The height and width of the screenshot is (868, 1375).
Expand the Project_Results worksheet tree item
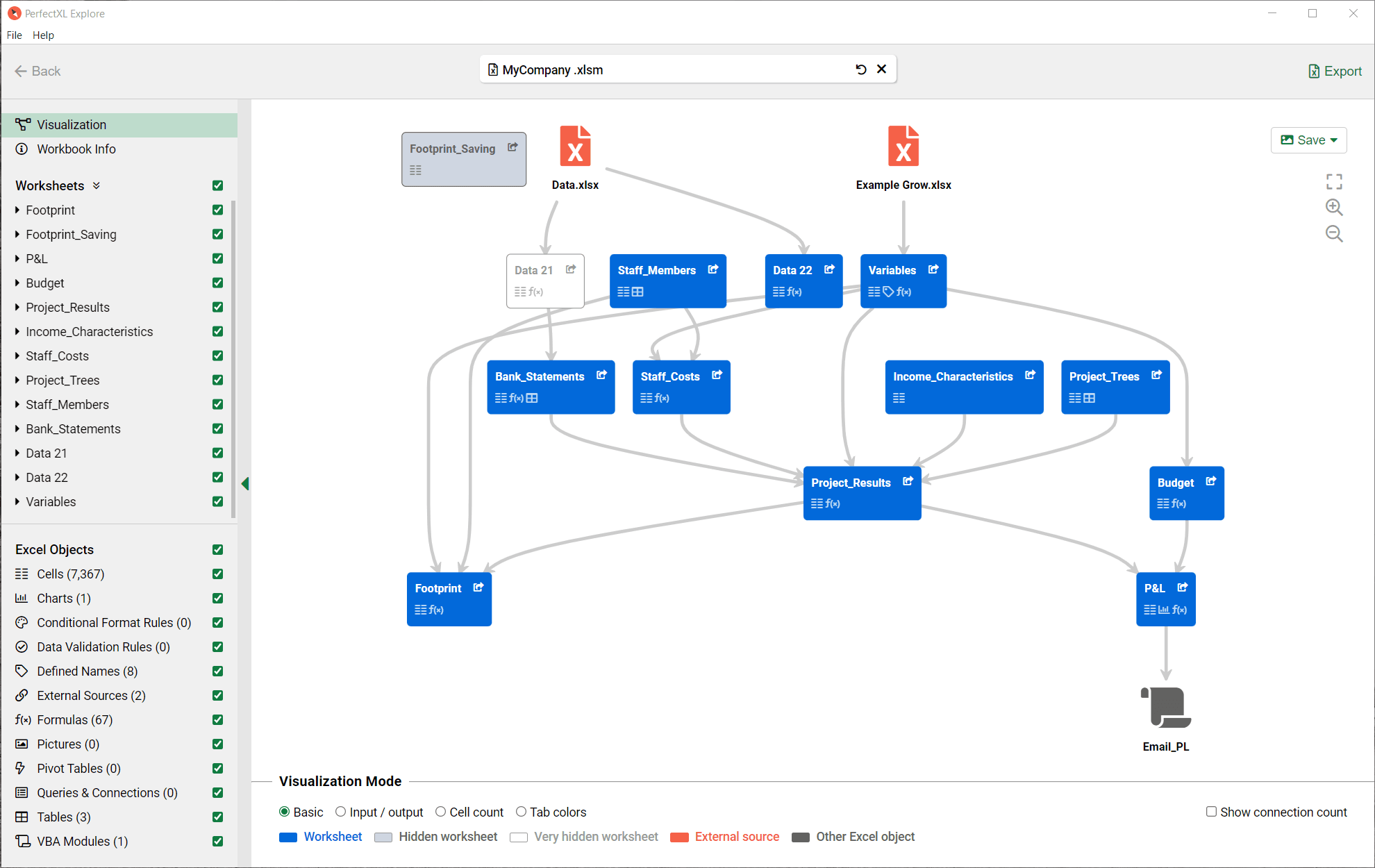click(x=17, y=307)
